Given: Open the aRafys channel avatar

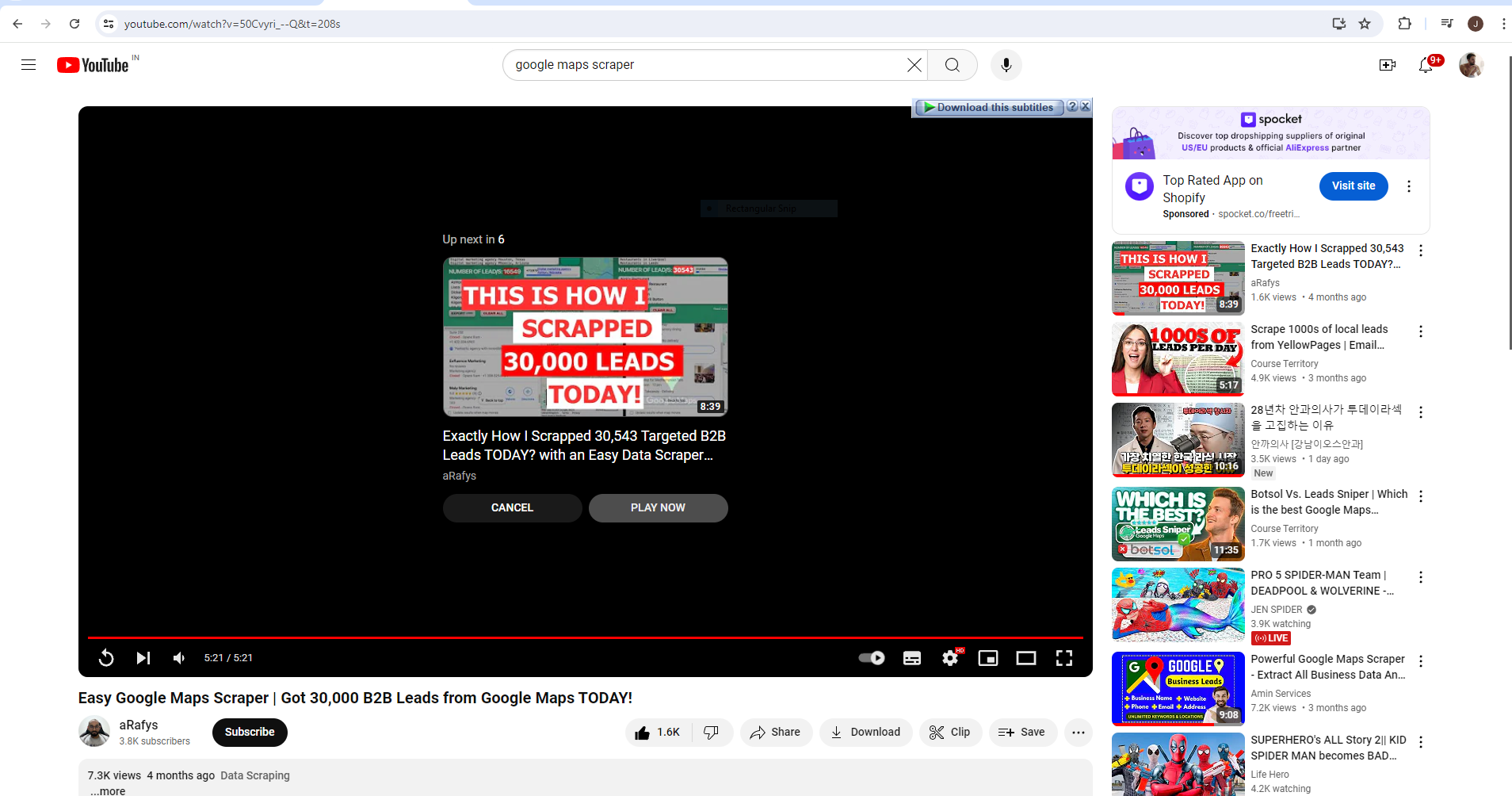Looking at the screenshot, I should 94,732.
